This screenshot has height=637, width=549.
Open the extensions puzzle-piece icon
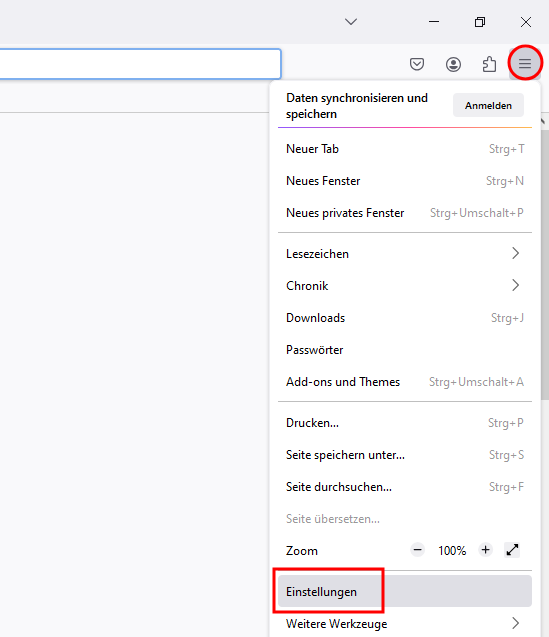489,64
